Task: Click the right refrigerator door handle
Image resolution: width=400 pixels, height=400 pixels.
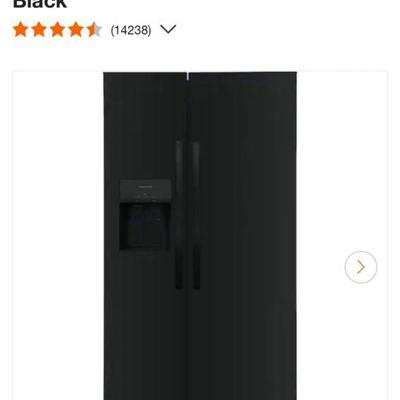Action: click(x=196, y=215)
